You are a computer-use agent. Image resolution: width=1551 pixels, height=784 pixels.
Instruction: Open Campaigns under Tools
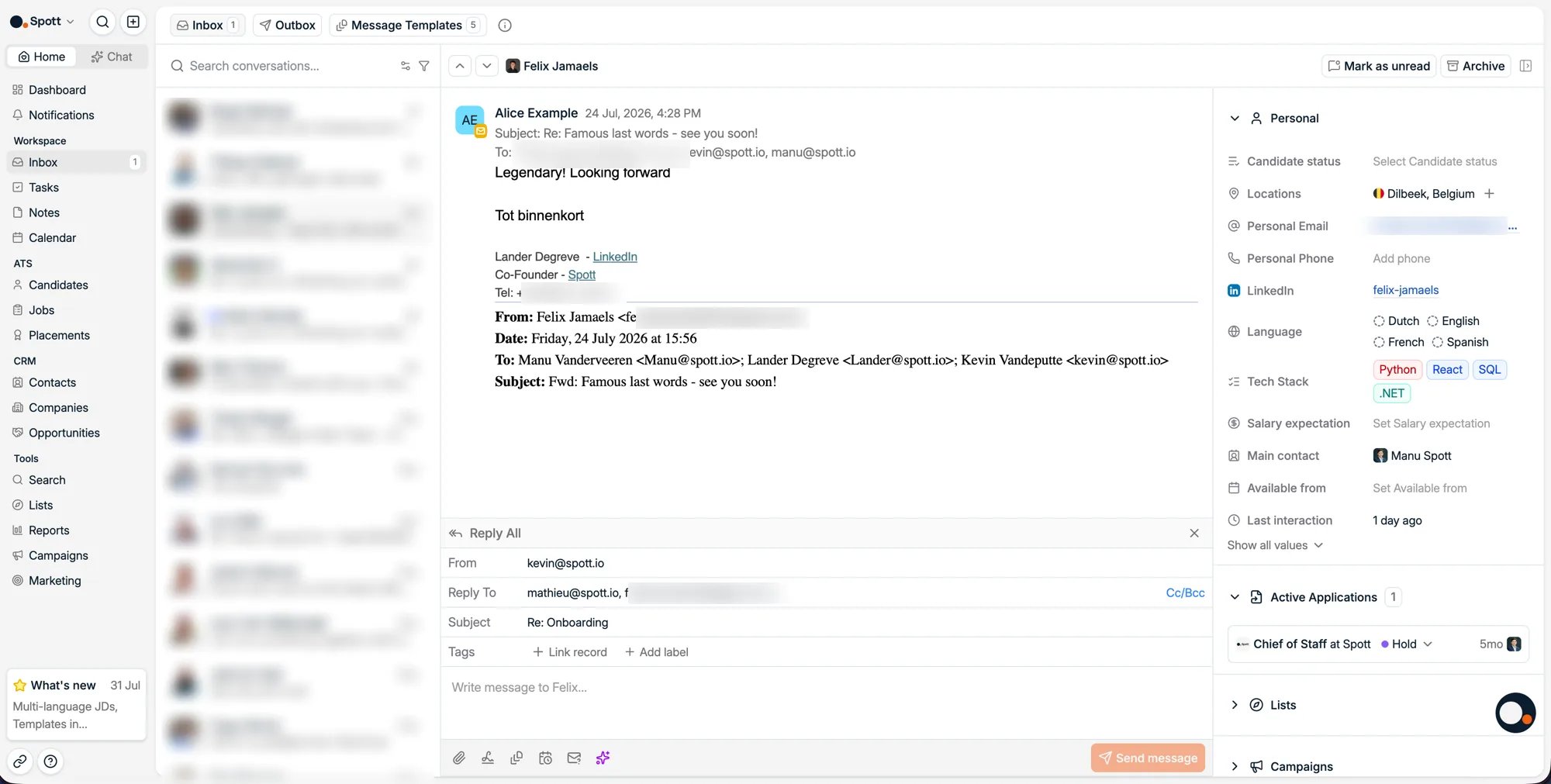point(76,556)
